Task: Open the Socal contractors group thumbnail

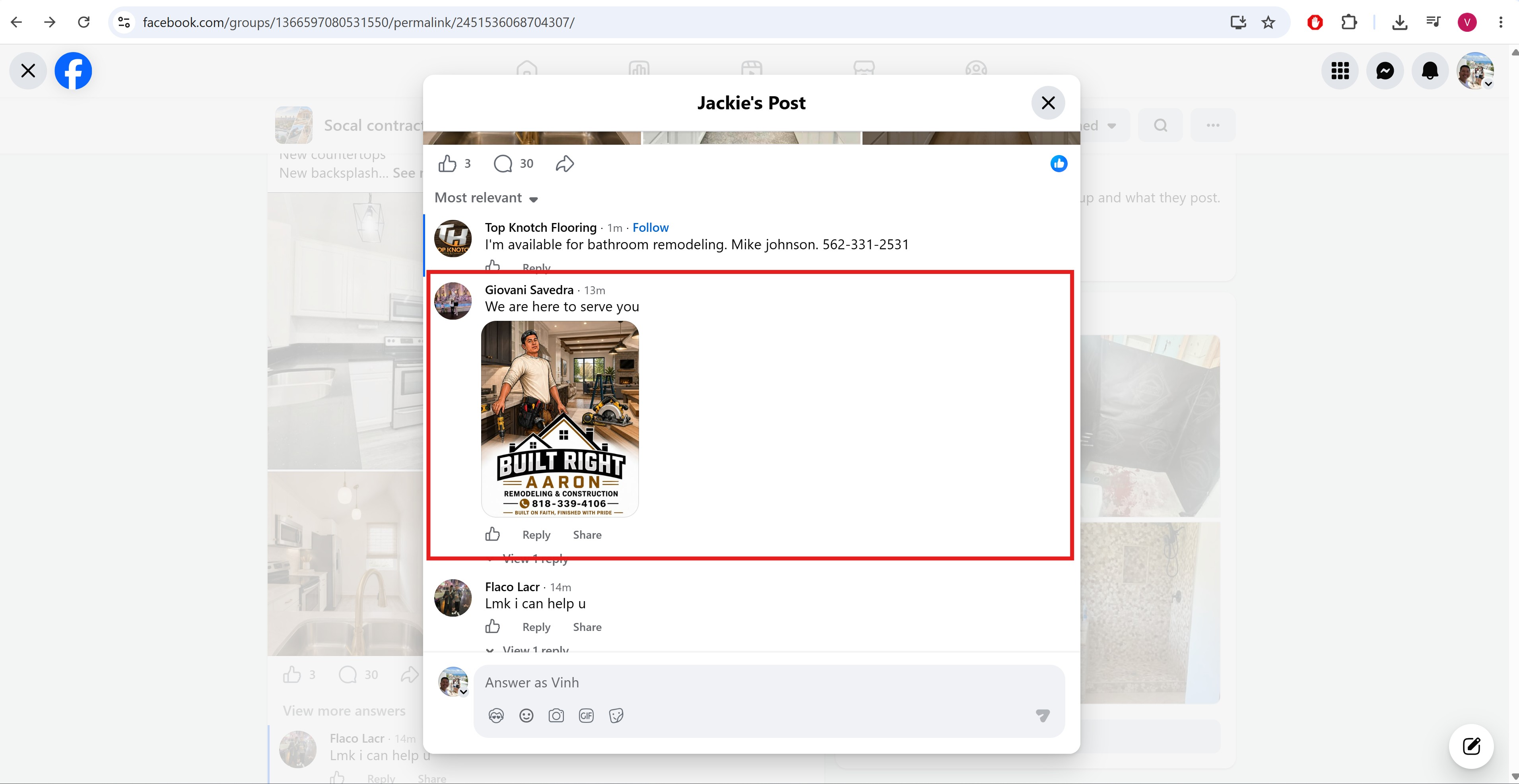Action: point(293,125)
